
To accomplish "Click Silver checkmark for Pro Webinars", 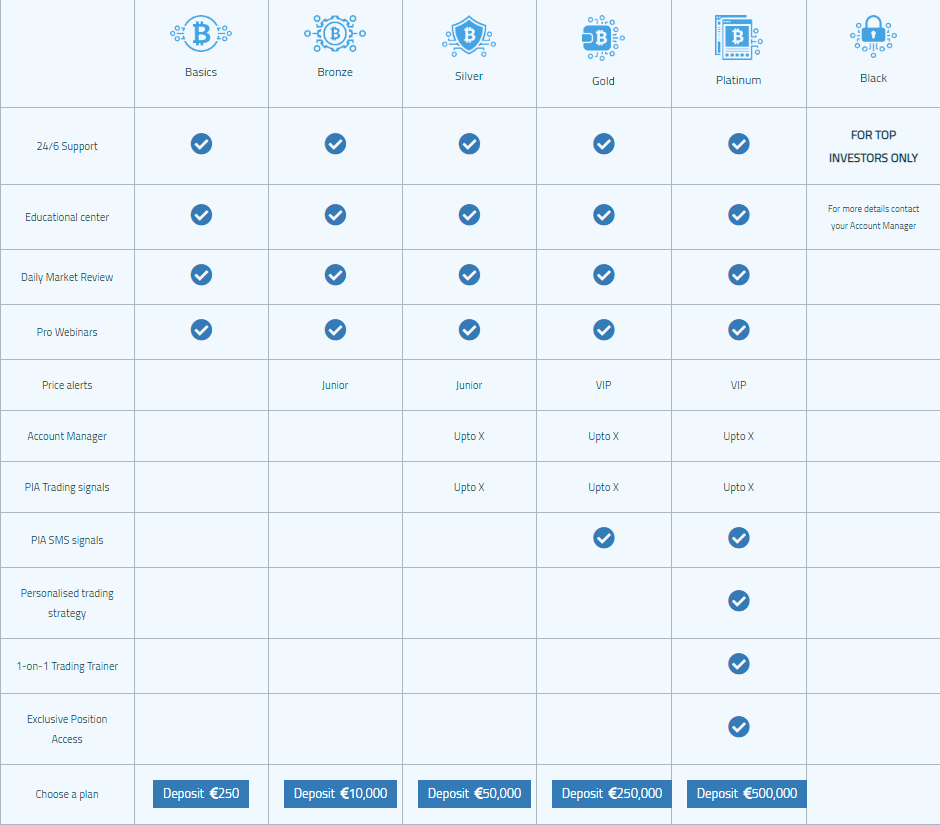I will coord(469,330).
